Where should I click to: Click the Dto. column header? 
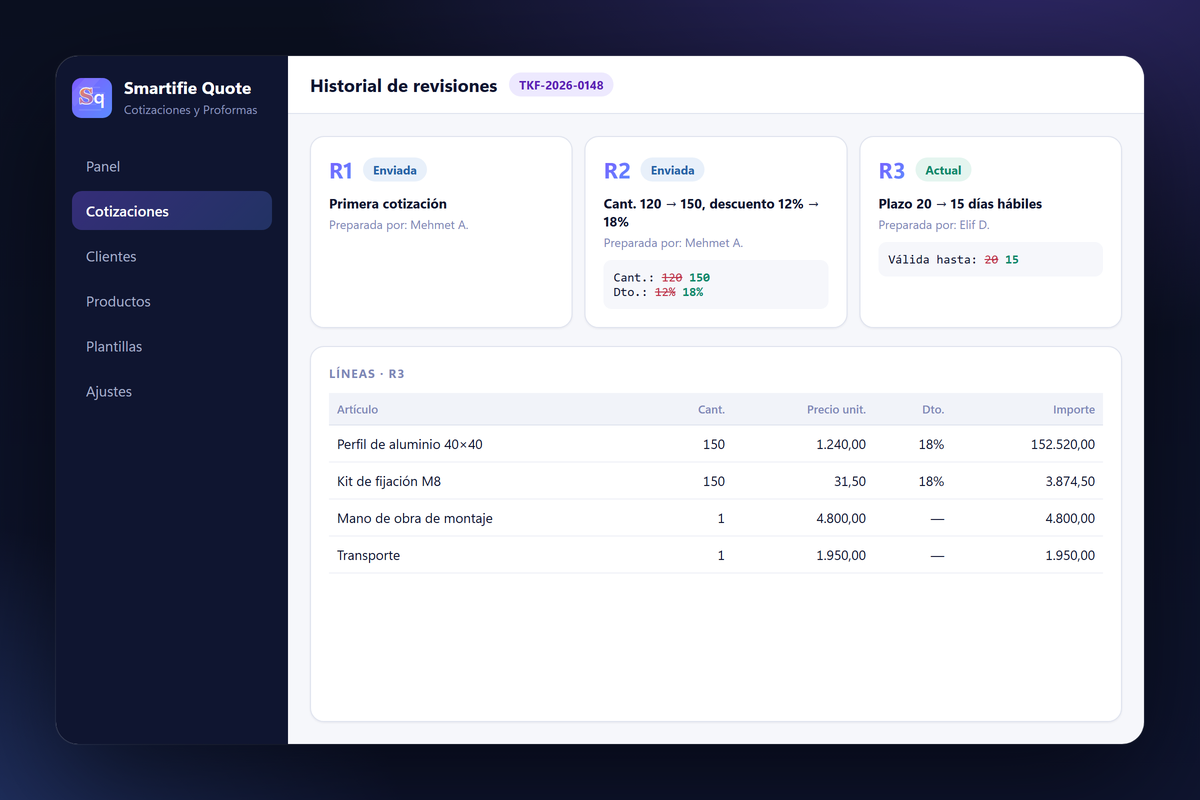(x=933, y=409)
